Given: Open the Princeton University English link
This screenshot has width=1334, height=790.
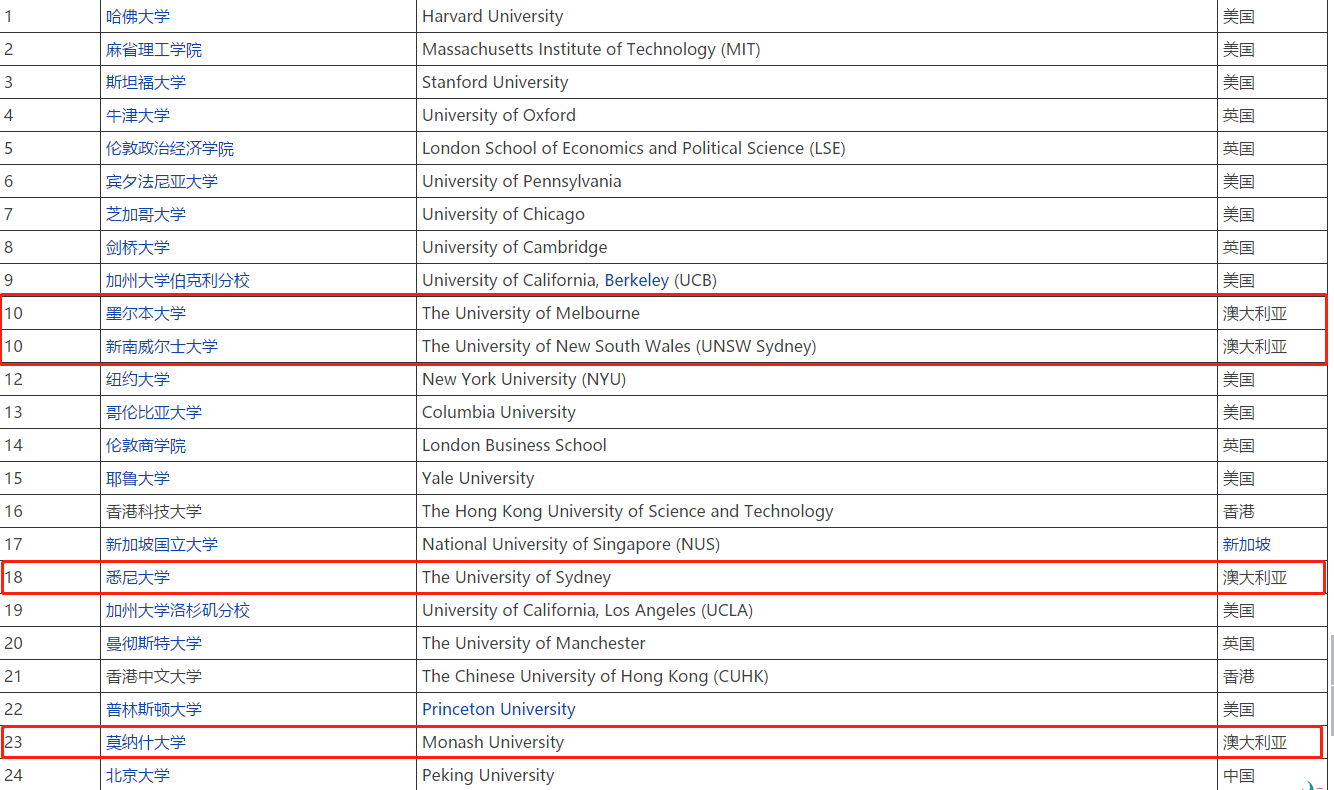Looking at the screenshot, I should (499, 709).
